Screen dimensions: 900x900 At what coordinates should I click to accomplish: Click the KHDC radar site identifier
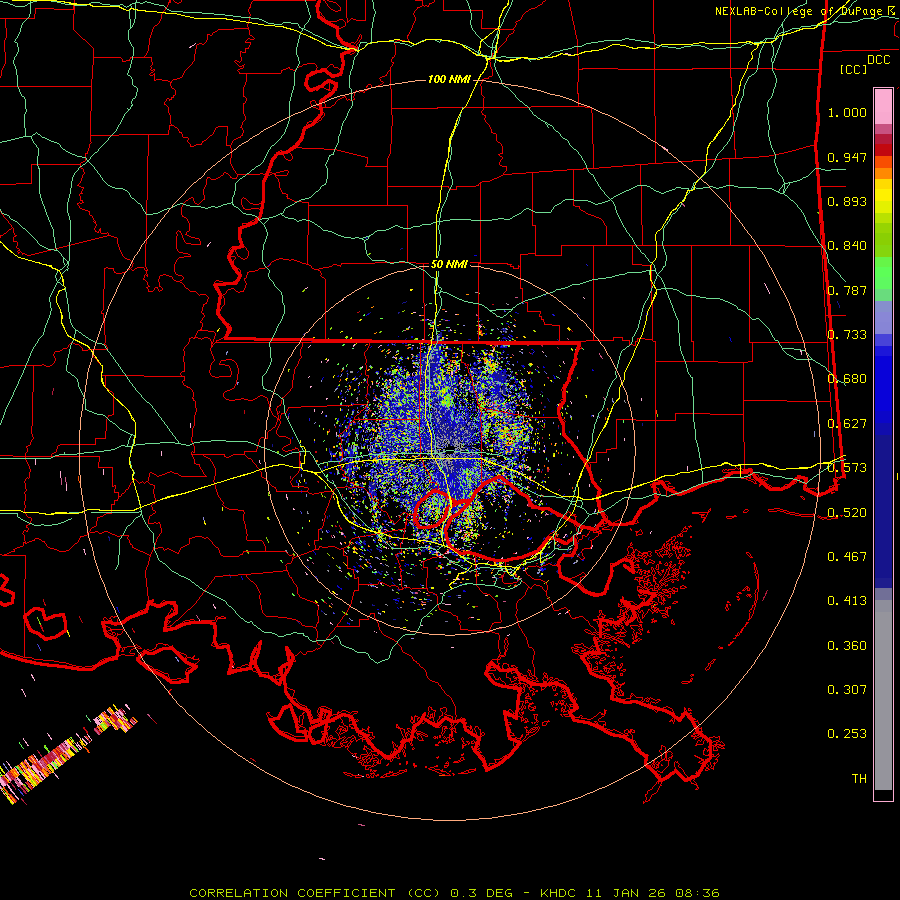560,893
